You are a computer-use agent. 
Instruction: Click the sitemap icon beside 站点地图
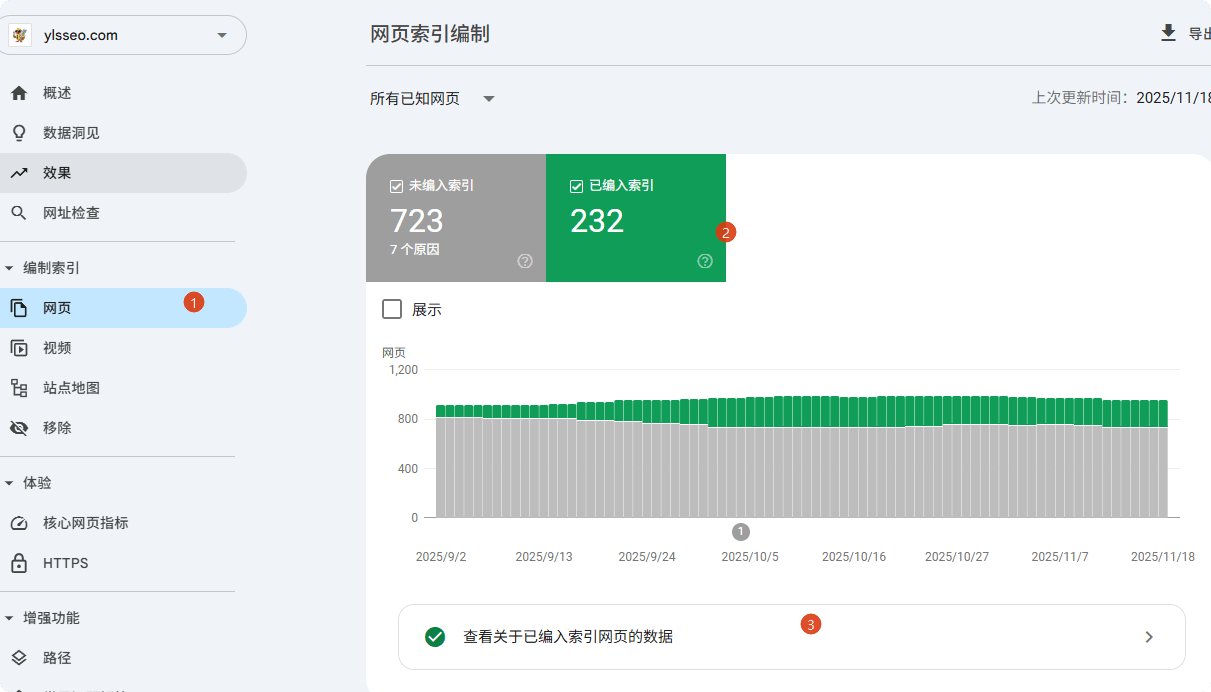pos(19,388)
